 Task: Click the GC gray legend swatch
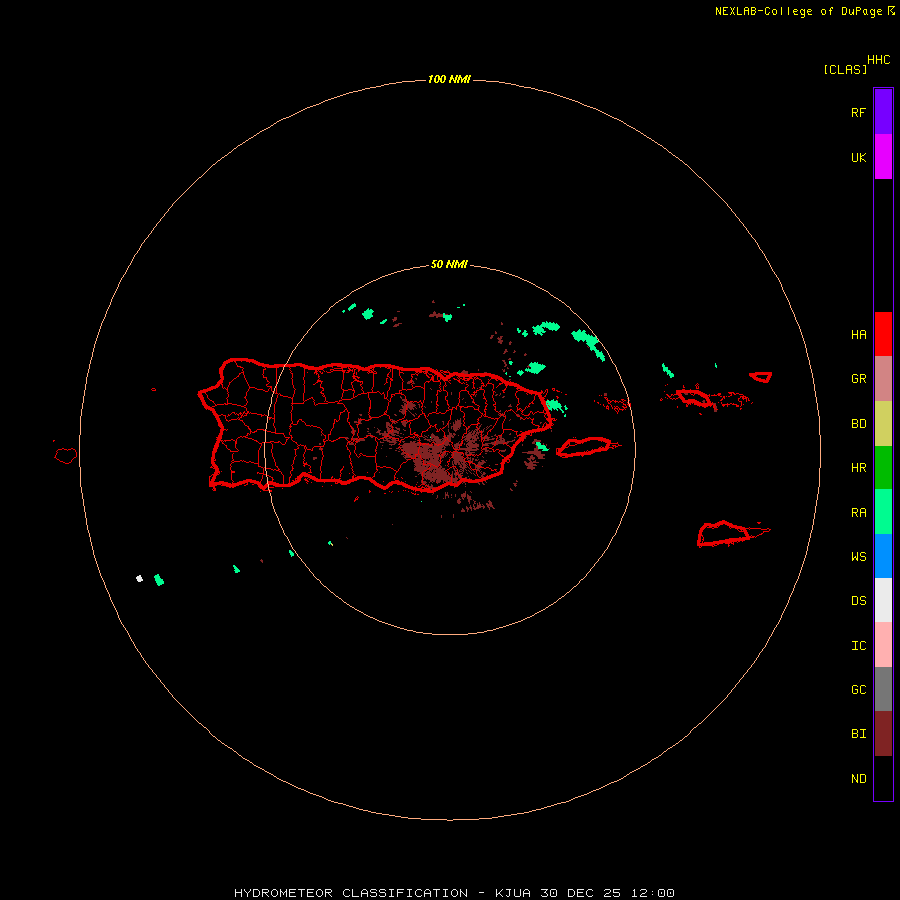coord(883,689)
